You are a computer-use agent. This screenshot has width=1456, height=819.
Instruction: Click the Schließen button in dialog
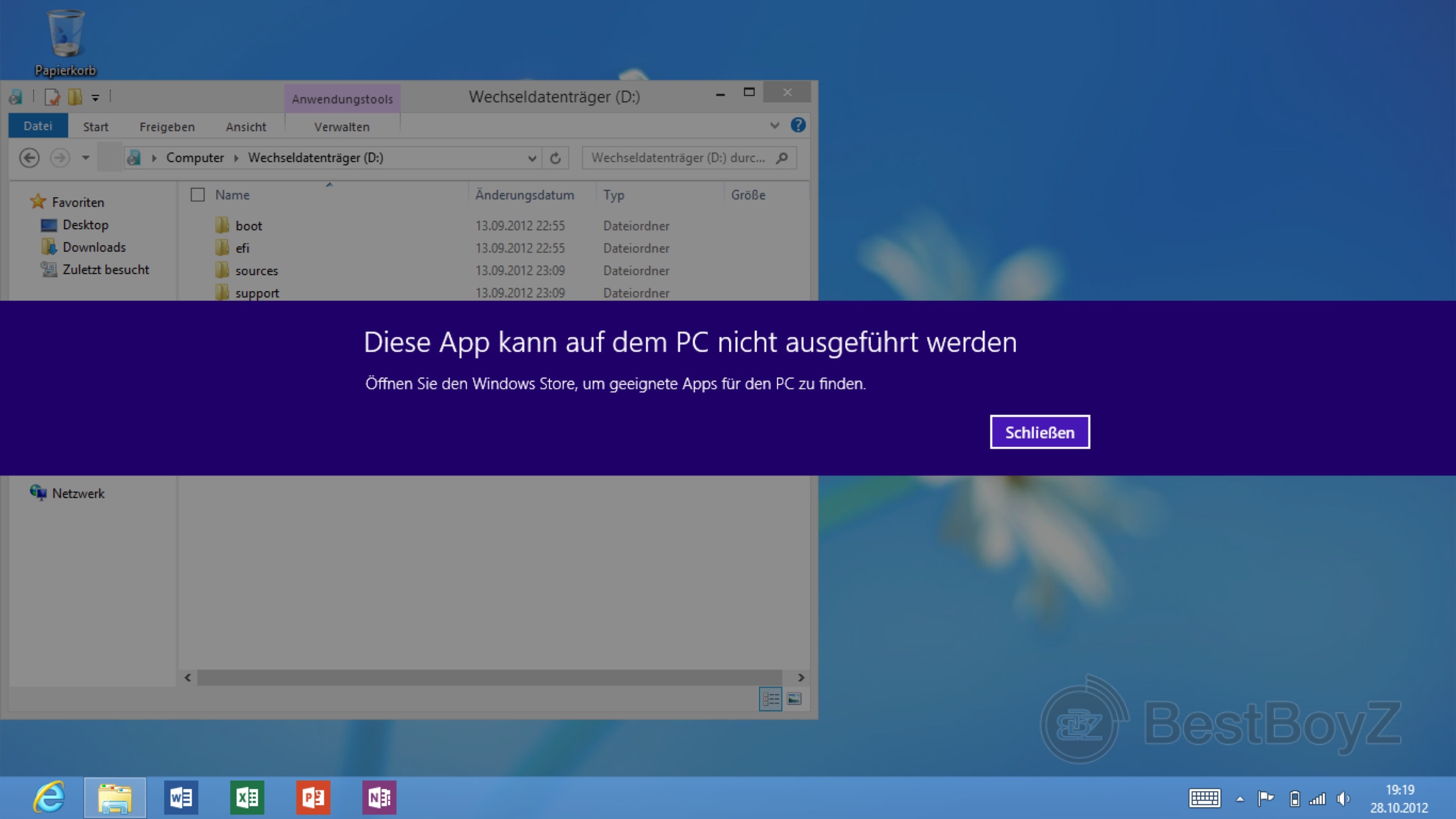click(x=1039, y=432)
